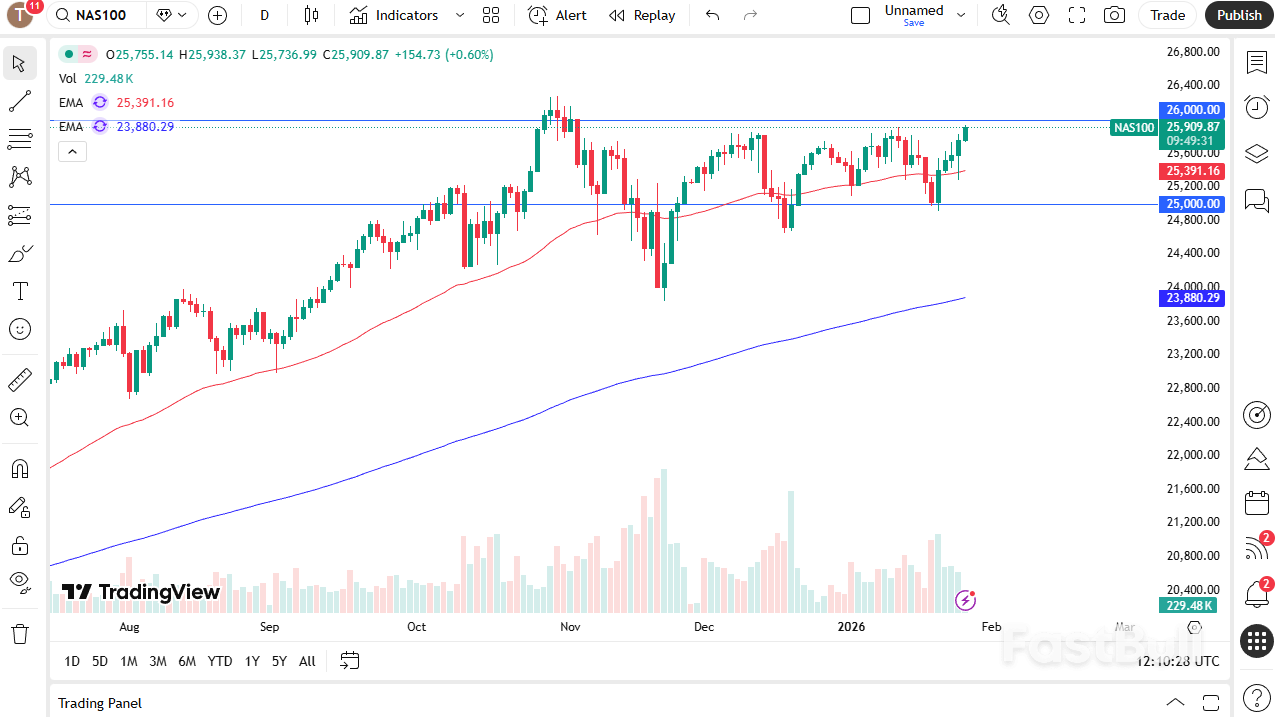The width and height of the screenshot is (1275, 717).
Task: Hide all drawings with the eye icon
Action: point(20,583)
